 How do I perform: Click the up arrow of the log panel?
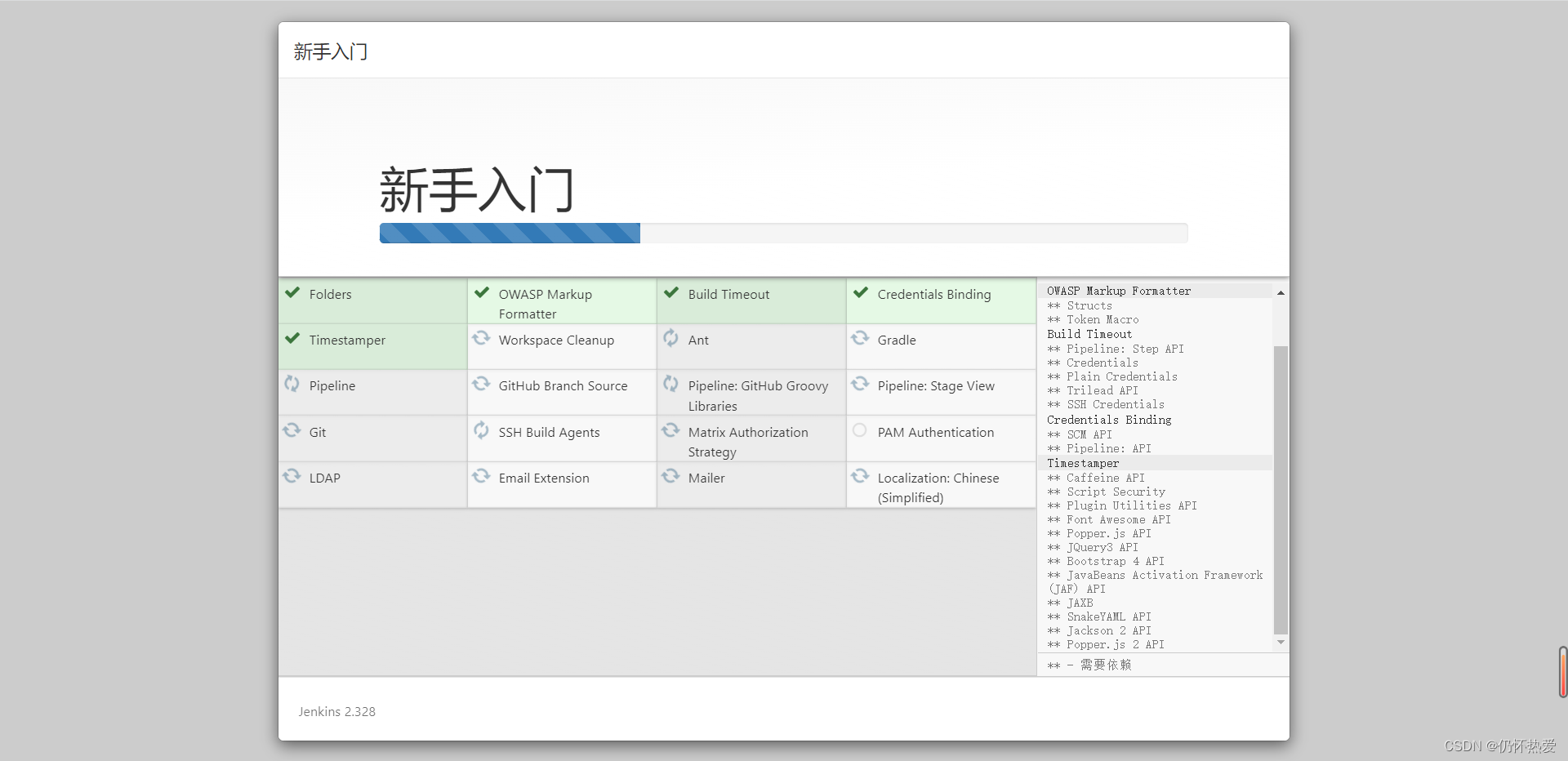click(1280, 291)
